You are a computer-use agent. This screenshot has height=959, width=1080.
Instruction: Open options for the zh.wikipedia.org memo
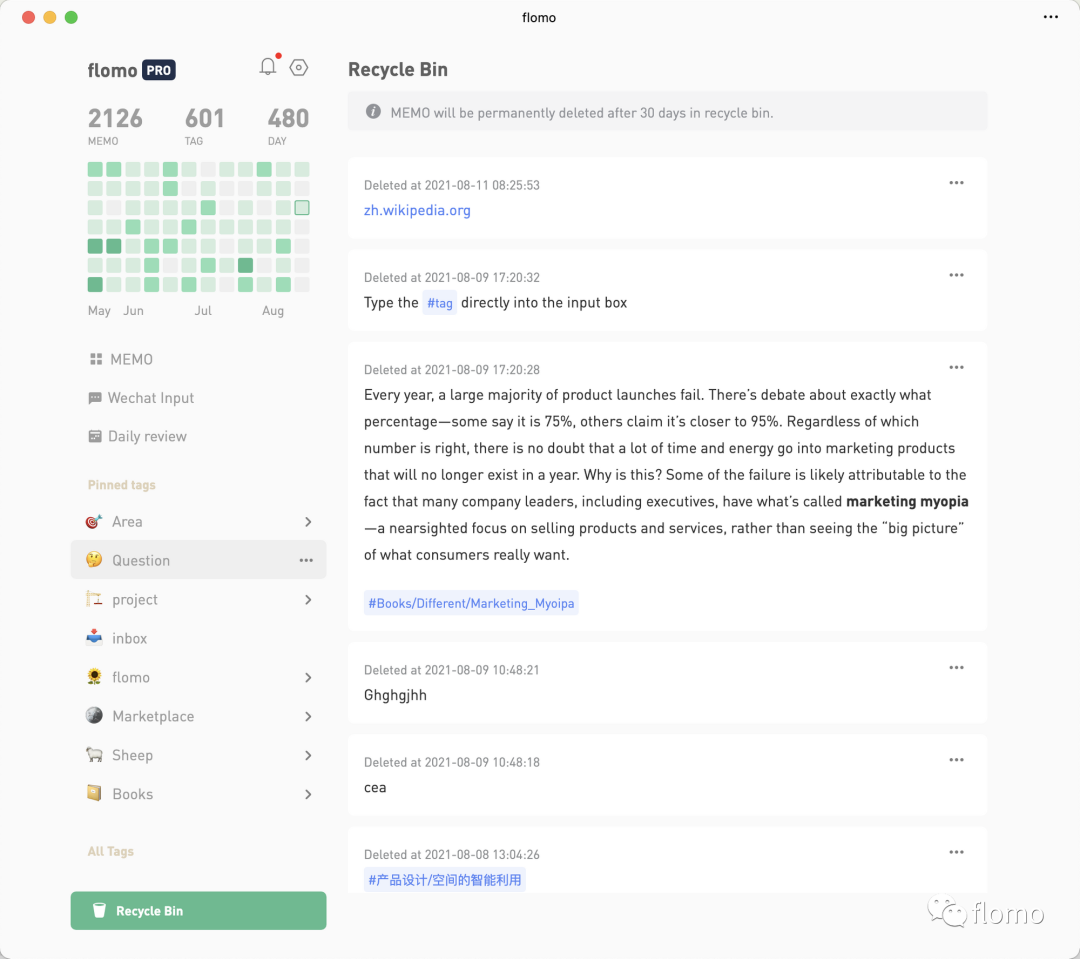tap(957, 183)
